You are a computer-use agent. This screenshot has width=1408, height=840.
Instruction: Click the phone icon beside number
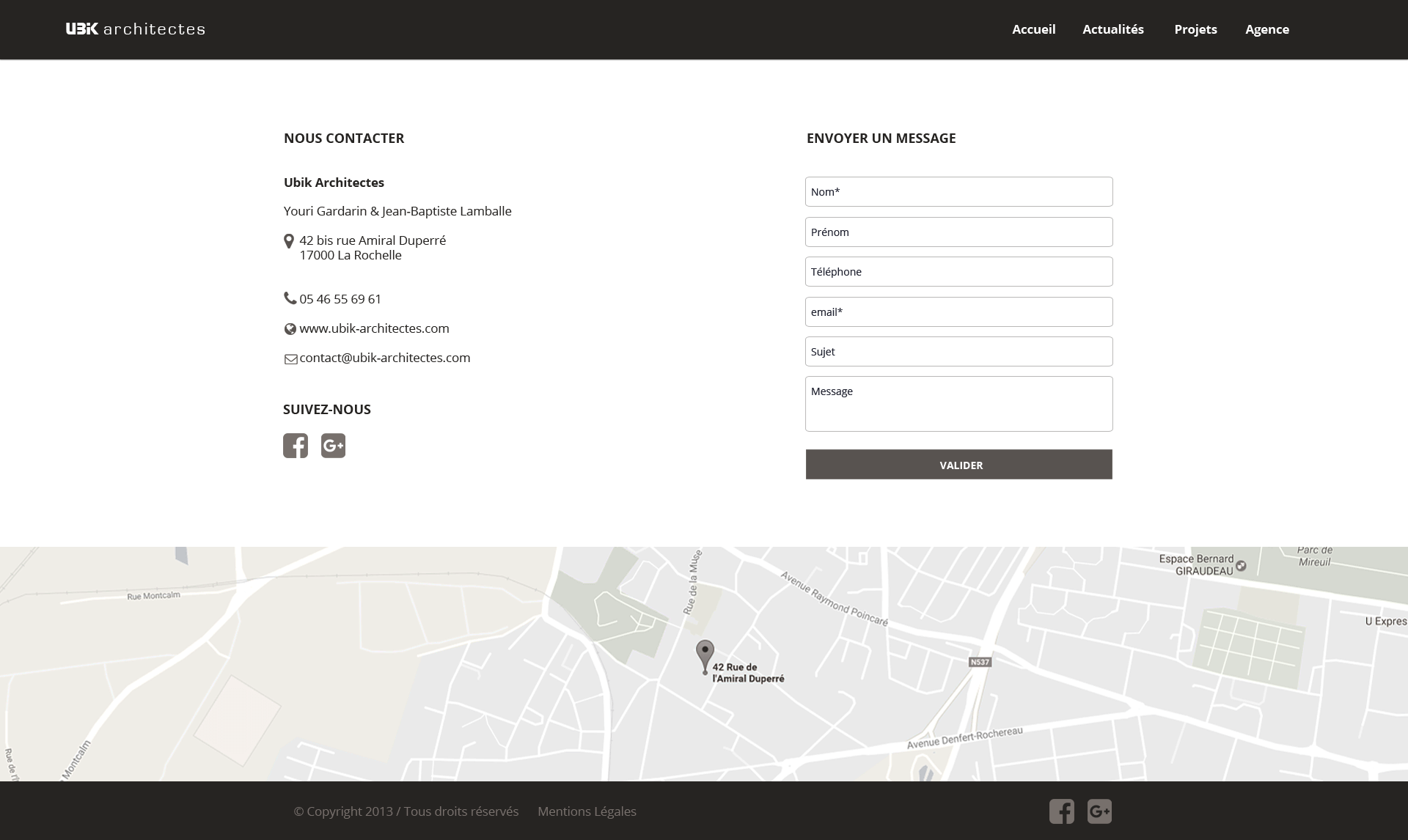coord(290,298)
